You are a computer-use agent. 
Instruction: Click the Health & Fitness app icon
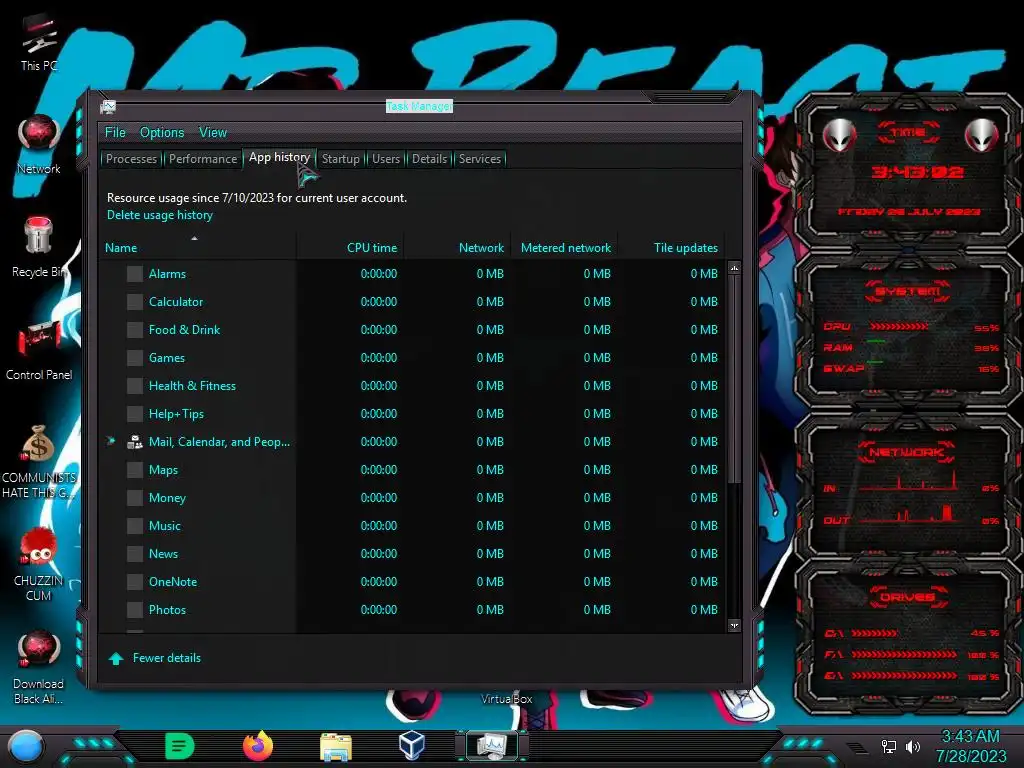tap(135, 386)
